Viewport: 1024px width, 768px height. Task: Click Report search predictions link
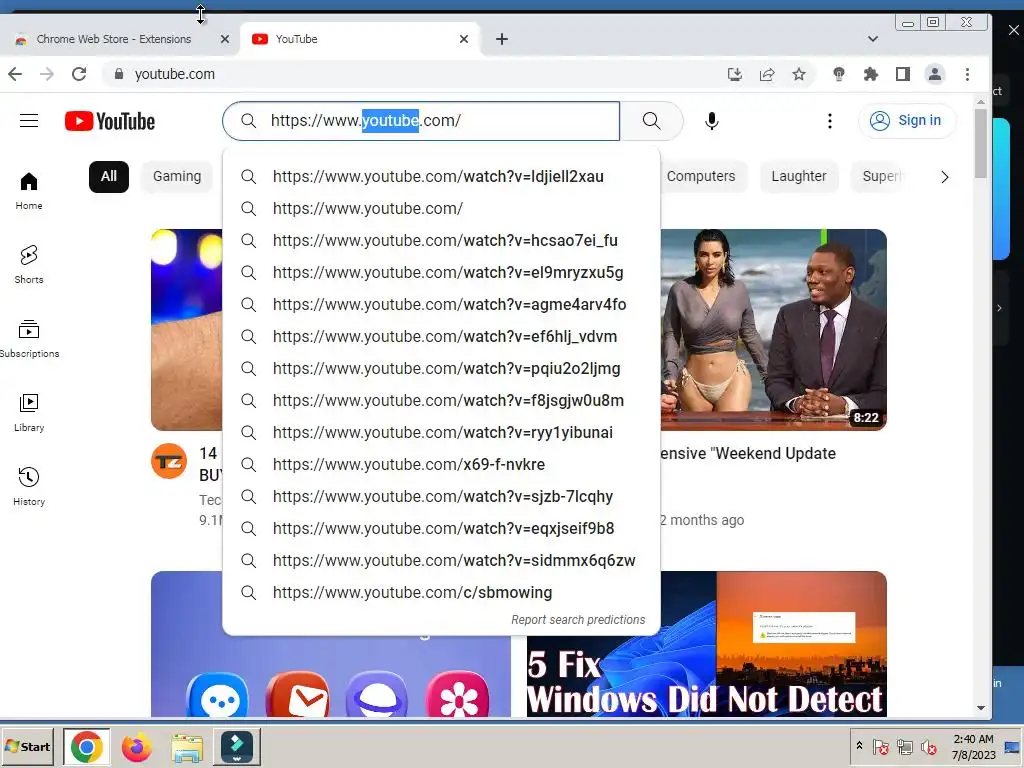(x=578, y=620)
